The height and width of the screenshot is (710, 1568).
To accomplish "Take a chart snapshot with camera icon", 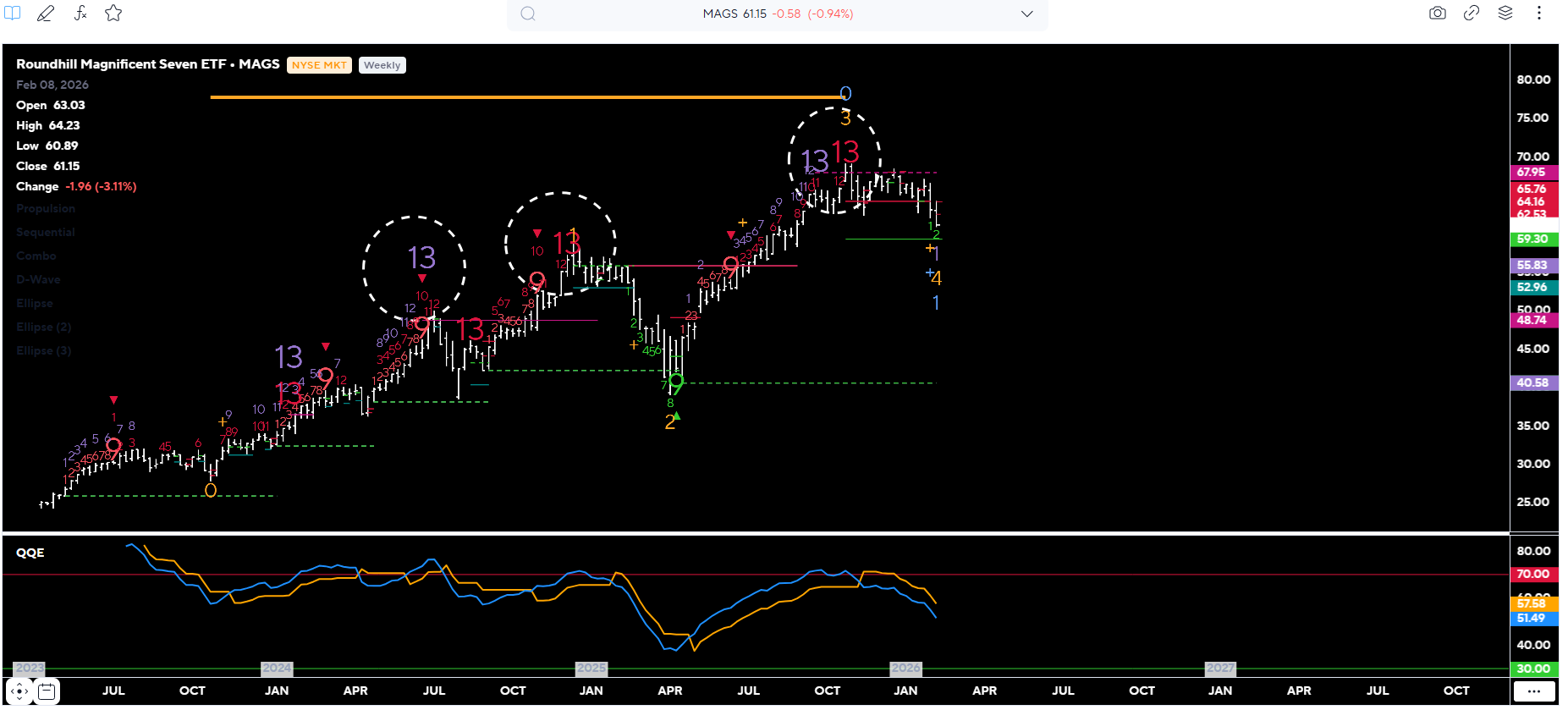I will [1437, 14].
